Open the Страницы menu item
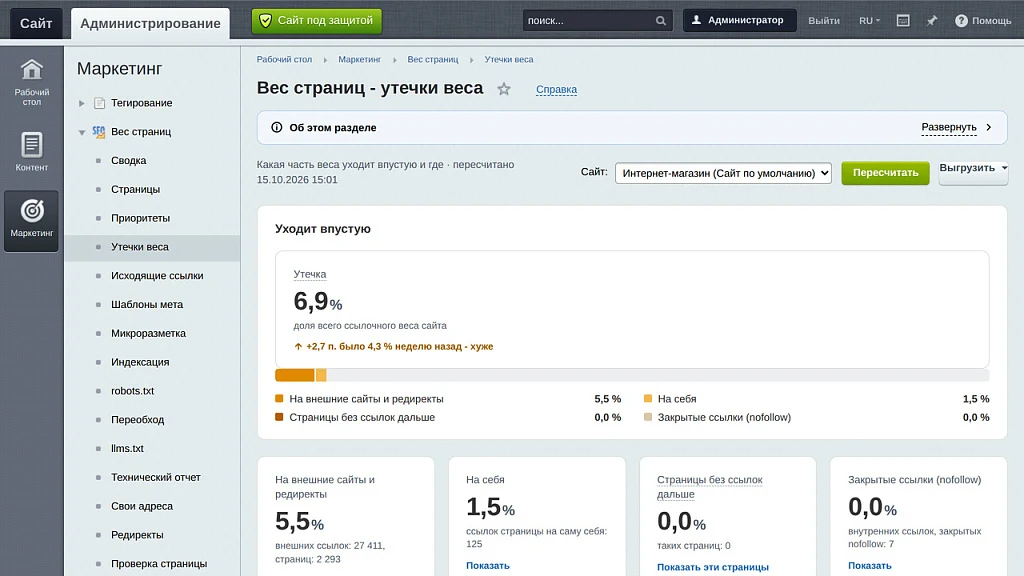 pos(135,189)
